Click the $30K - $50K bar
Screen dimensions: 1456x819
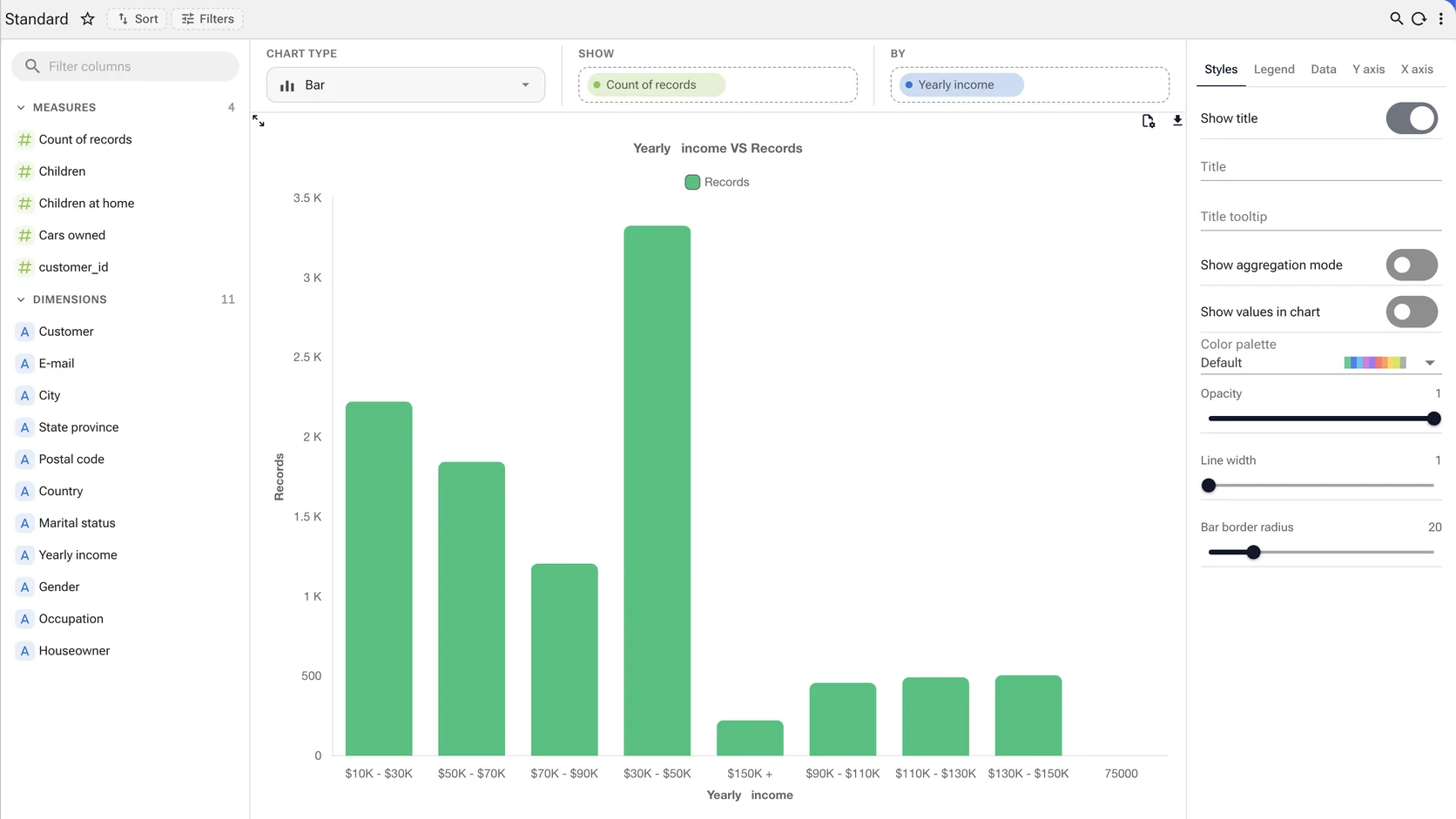tap(657, 491)
